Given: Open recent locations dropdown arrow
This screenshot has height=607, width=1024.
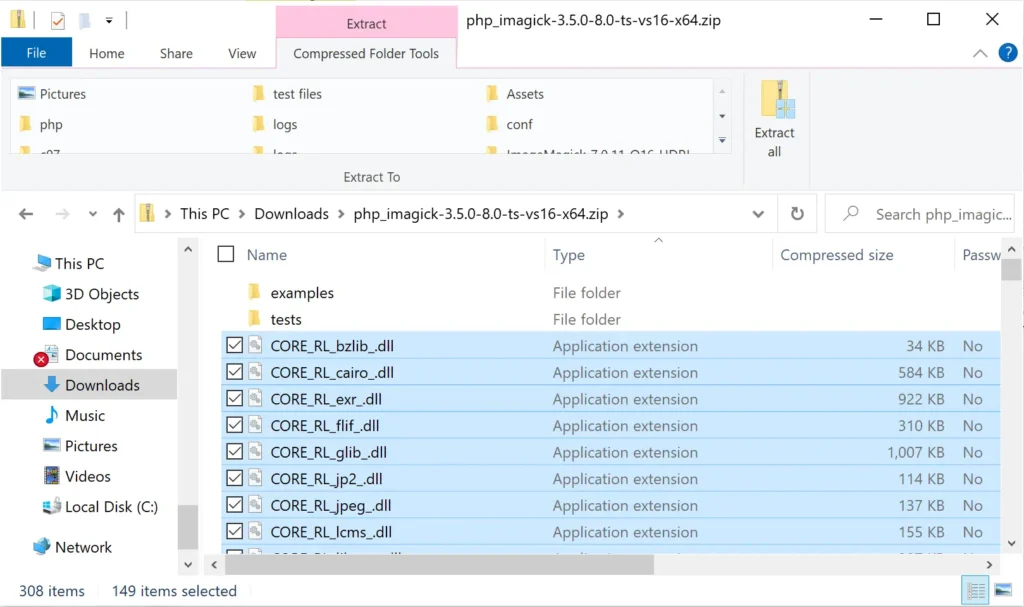Looking at the screenshot, I should coord(93,214).
